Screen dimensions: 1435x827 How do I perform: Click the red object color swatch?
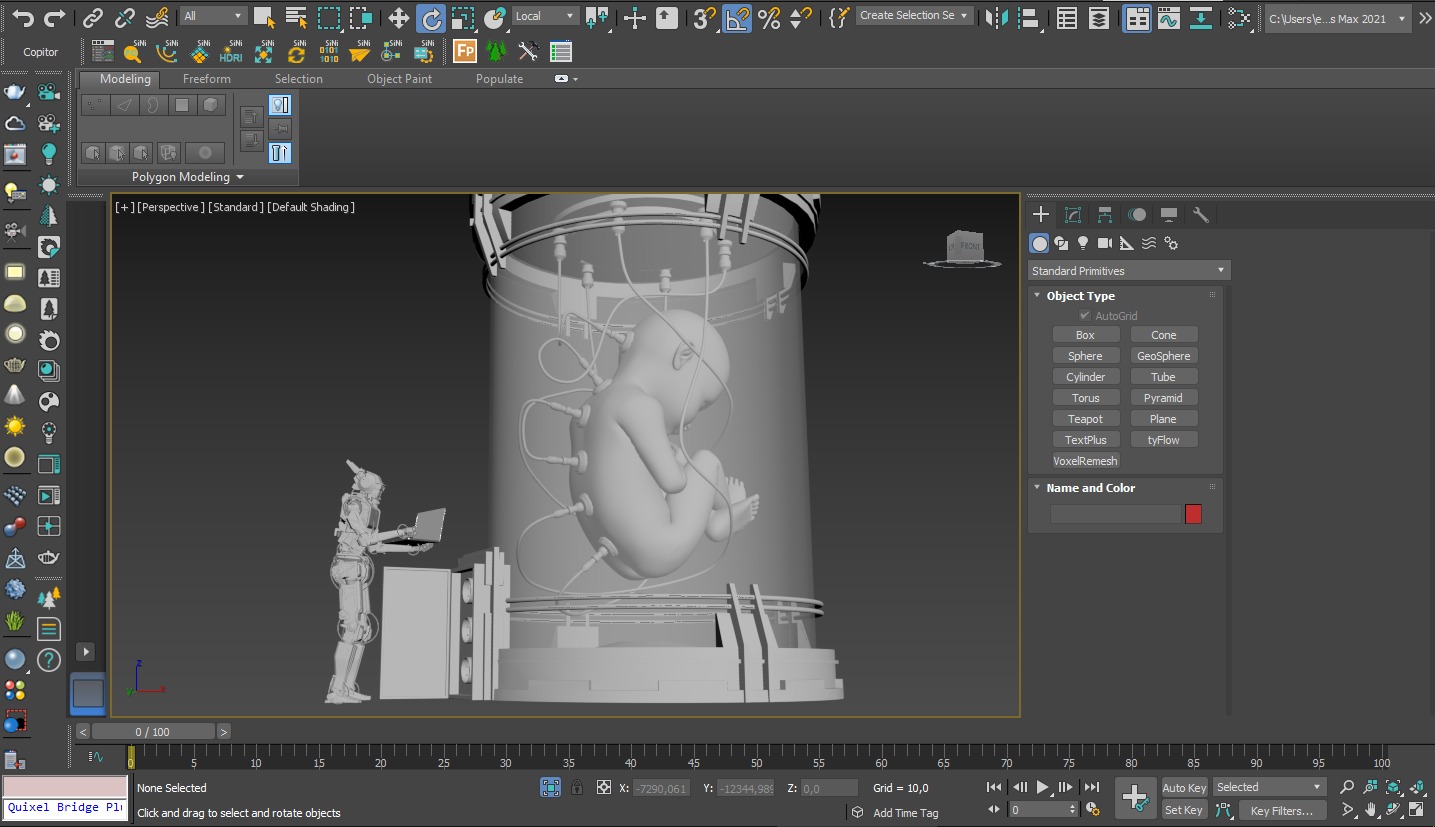coord(1193,514)
